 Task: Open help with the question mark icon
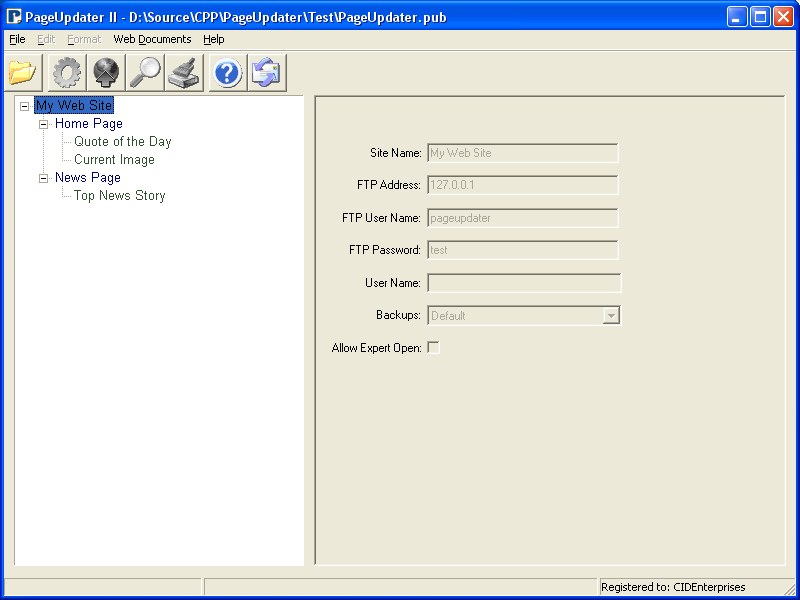click(228, 73)
